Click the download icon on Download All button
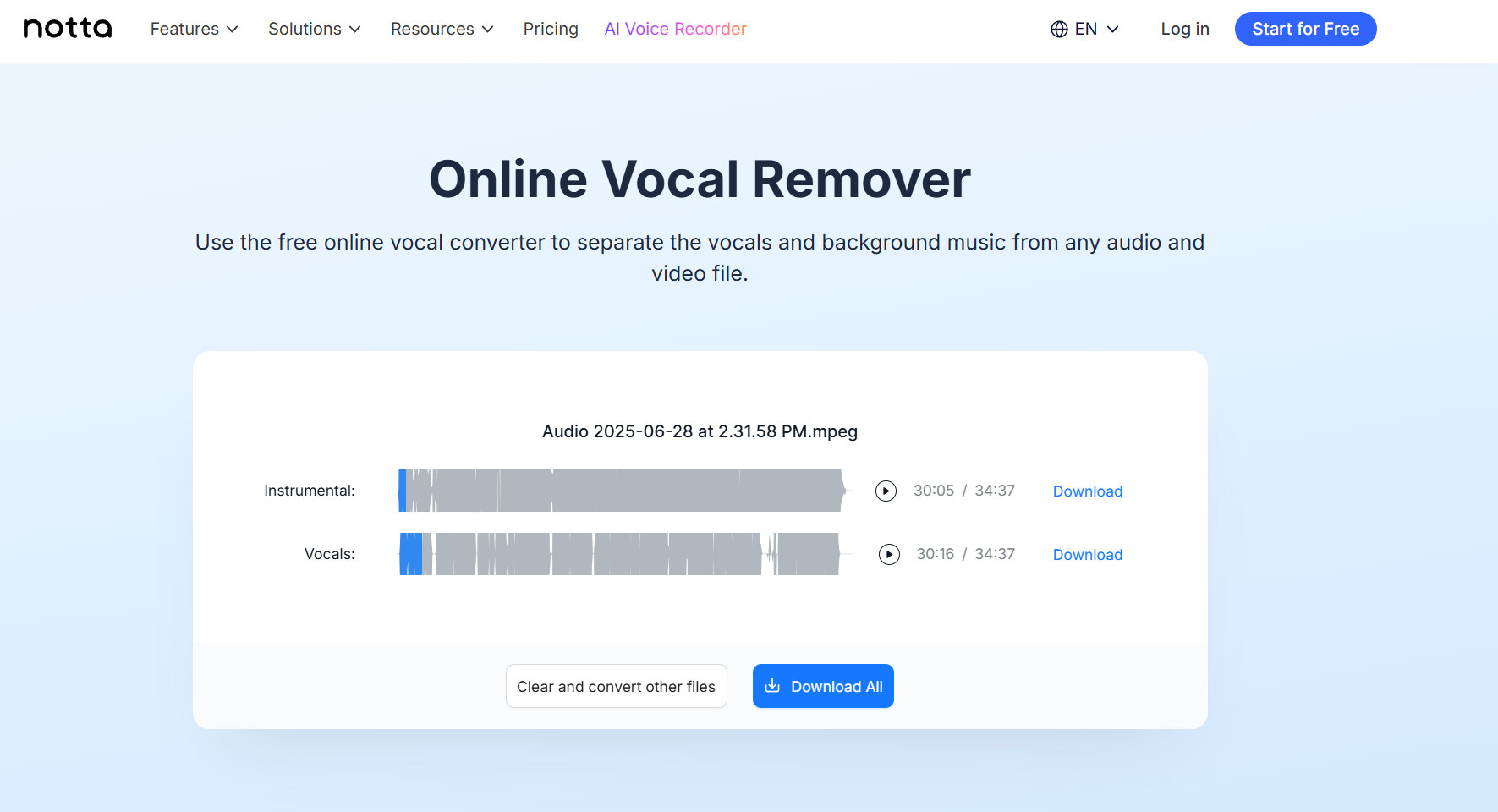Image resolution: width=1498 pixels, height=812 pixels. coord(773,686)
